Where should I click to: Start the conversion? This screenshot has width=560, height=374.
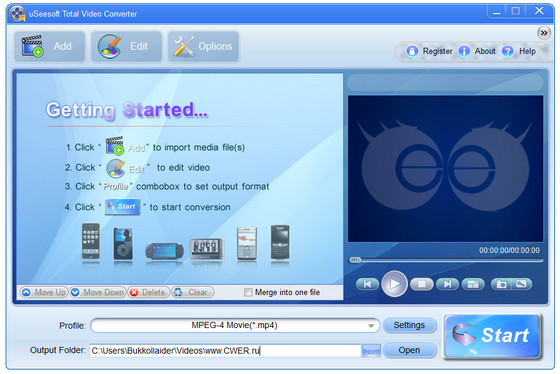(x=492, y=336)
